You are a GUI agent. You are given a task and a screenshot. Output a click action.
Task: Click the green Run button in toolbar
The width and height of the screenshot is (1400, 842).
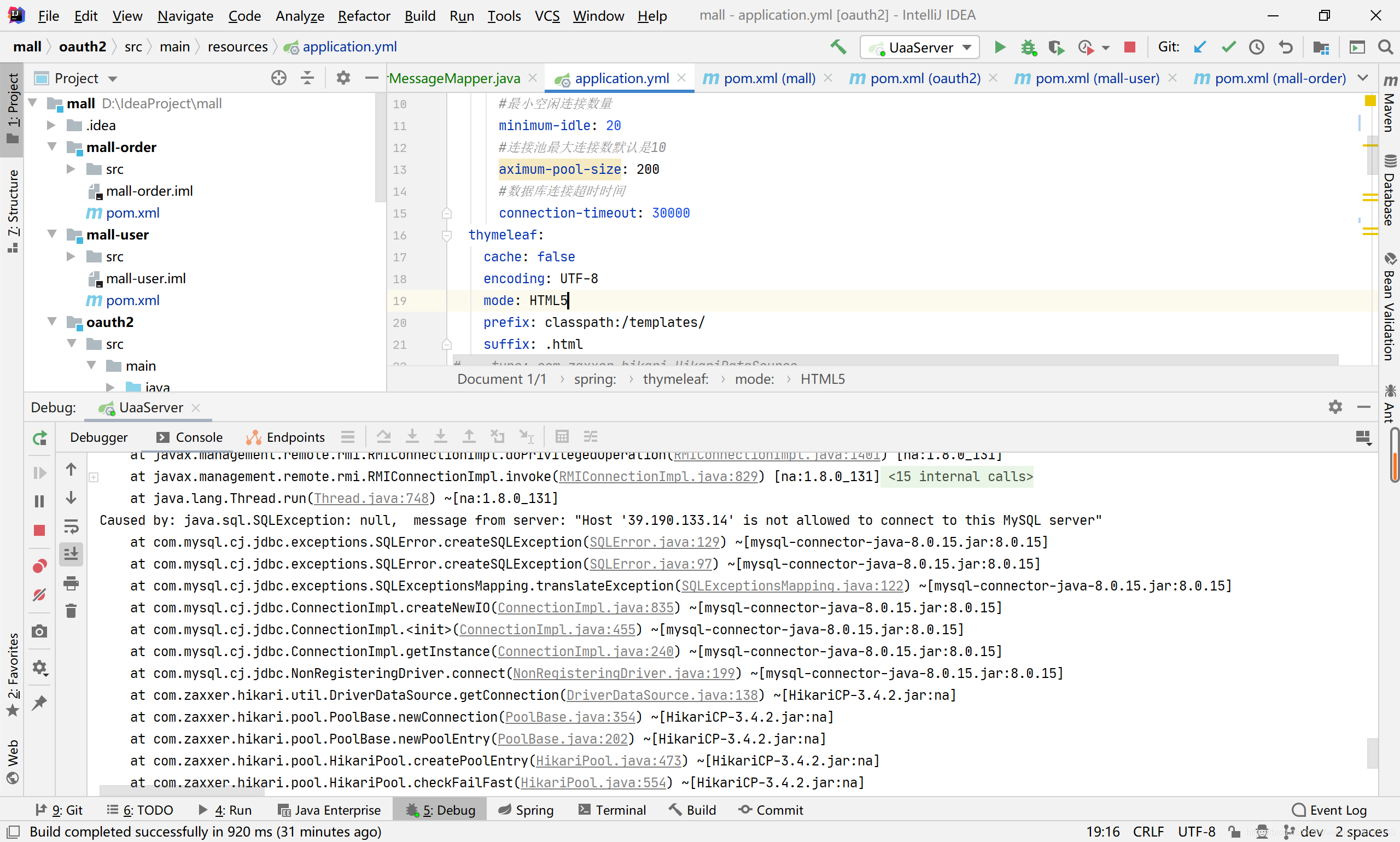coord(999,47)
